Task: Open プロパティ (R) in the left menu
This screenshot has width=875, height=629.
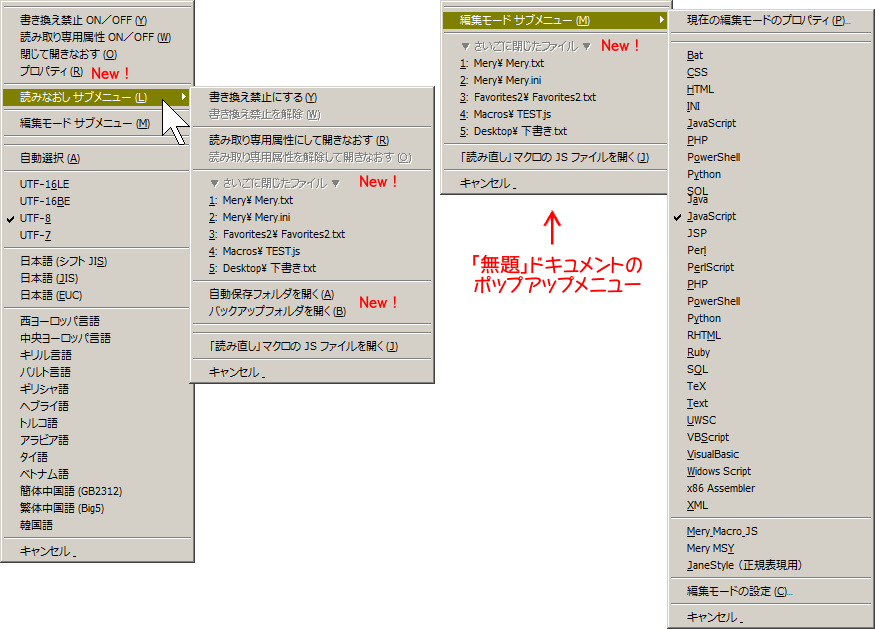Action: (x=51, y=72)
